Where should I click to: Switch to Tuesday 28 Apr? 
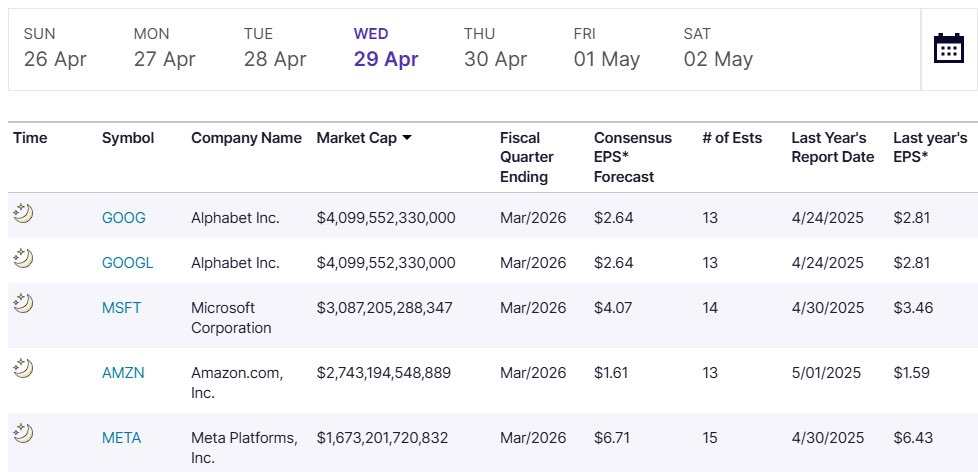[275, 48]
